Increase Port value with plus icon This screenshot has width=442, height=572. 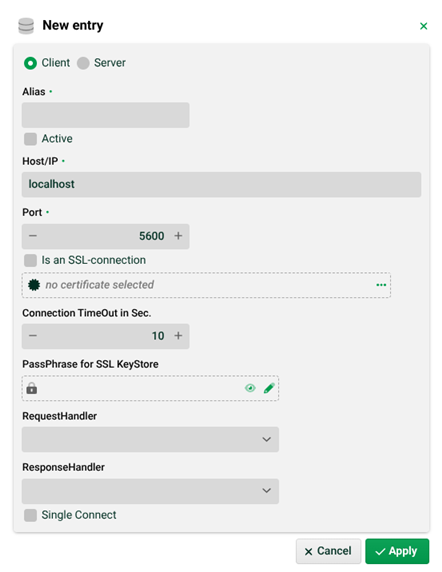(178, 236)
